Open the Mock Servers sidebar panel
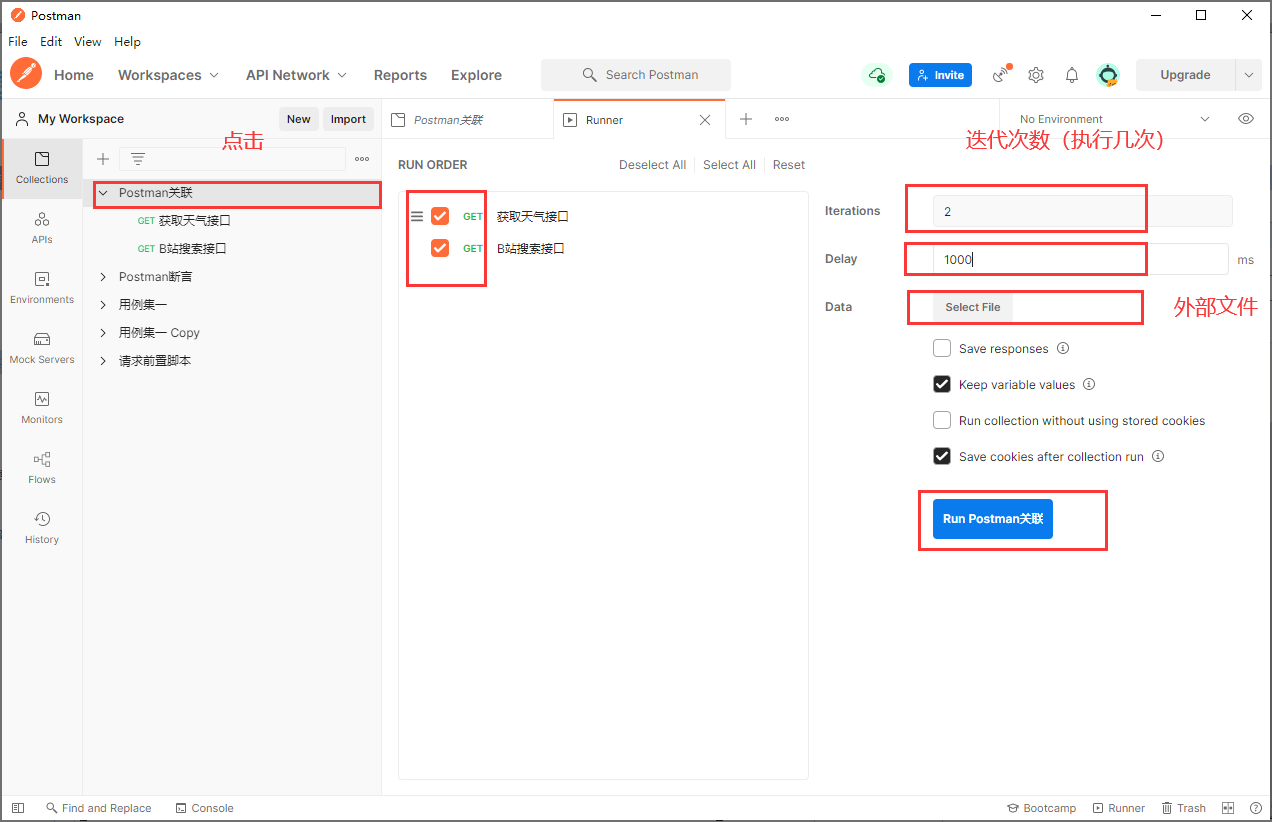The image size is (1272, 822). [x=42, y=348]
